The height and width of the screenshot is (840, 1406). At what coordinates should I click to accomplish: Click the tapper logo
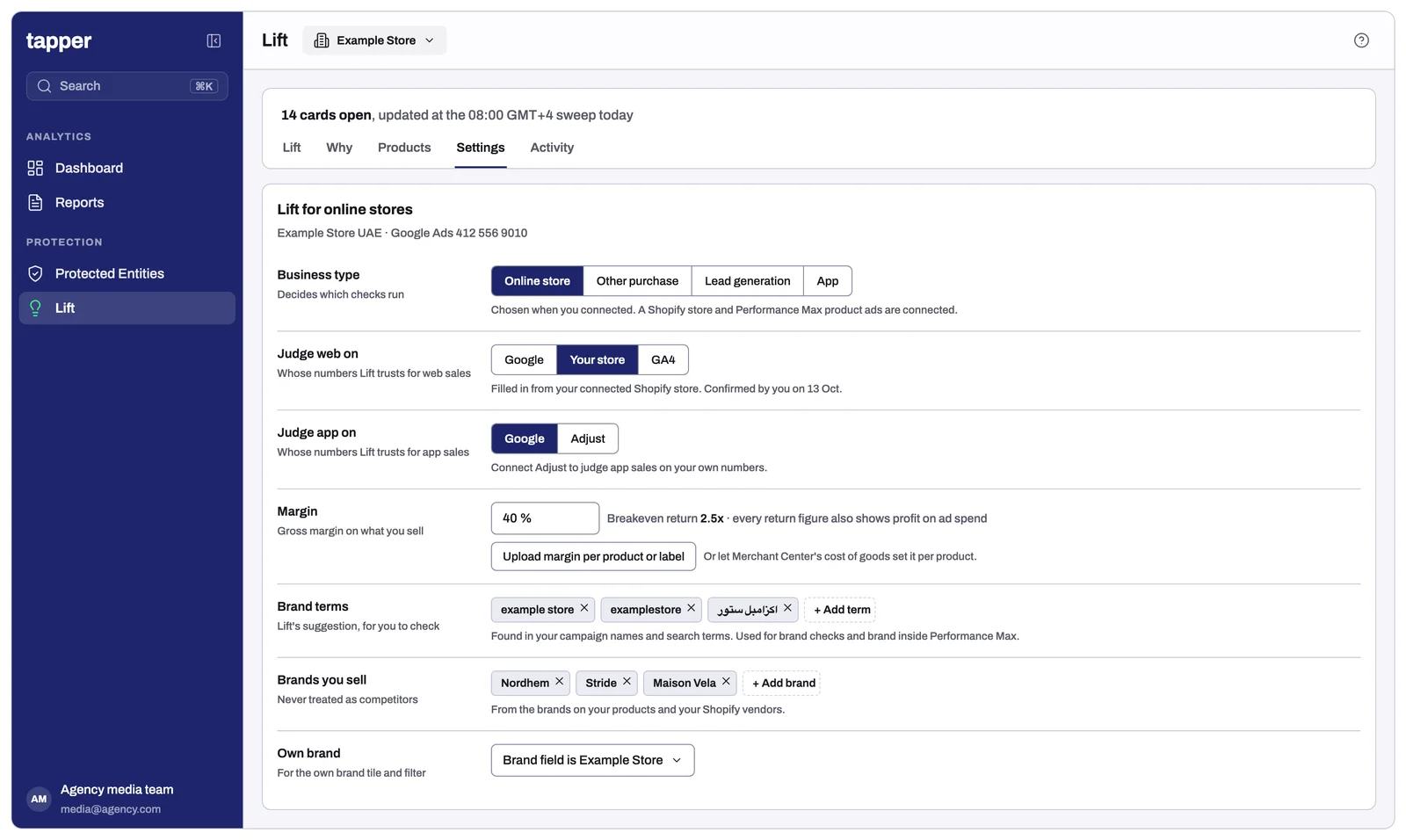pyautogui.click(x=59, y=41)
